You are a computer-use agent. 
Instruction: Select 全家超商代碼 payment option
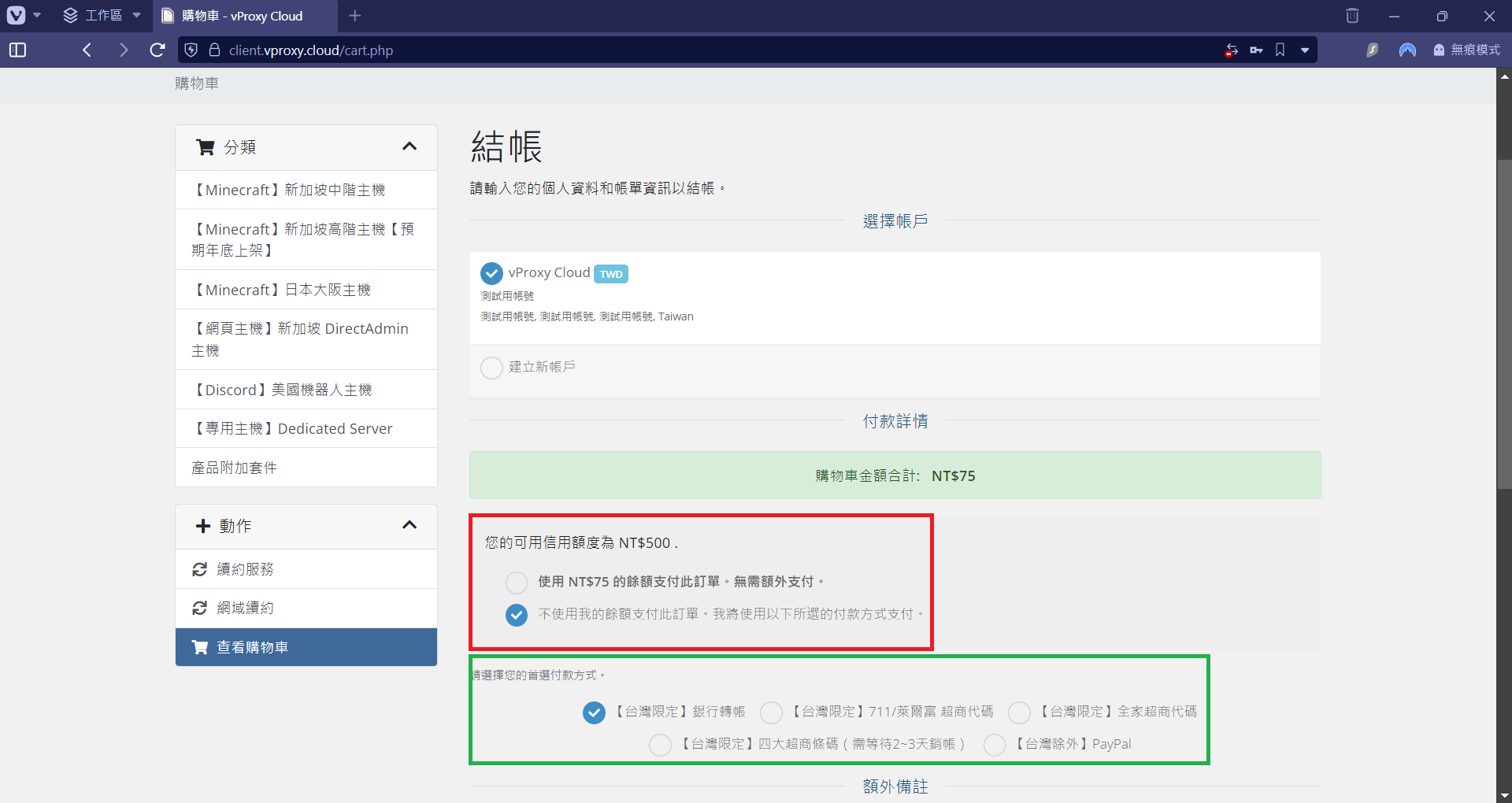click(1019, 712)
